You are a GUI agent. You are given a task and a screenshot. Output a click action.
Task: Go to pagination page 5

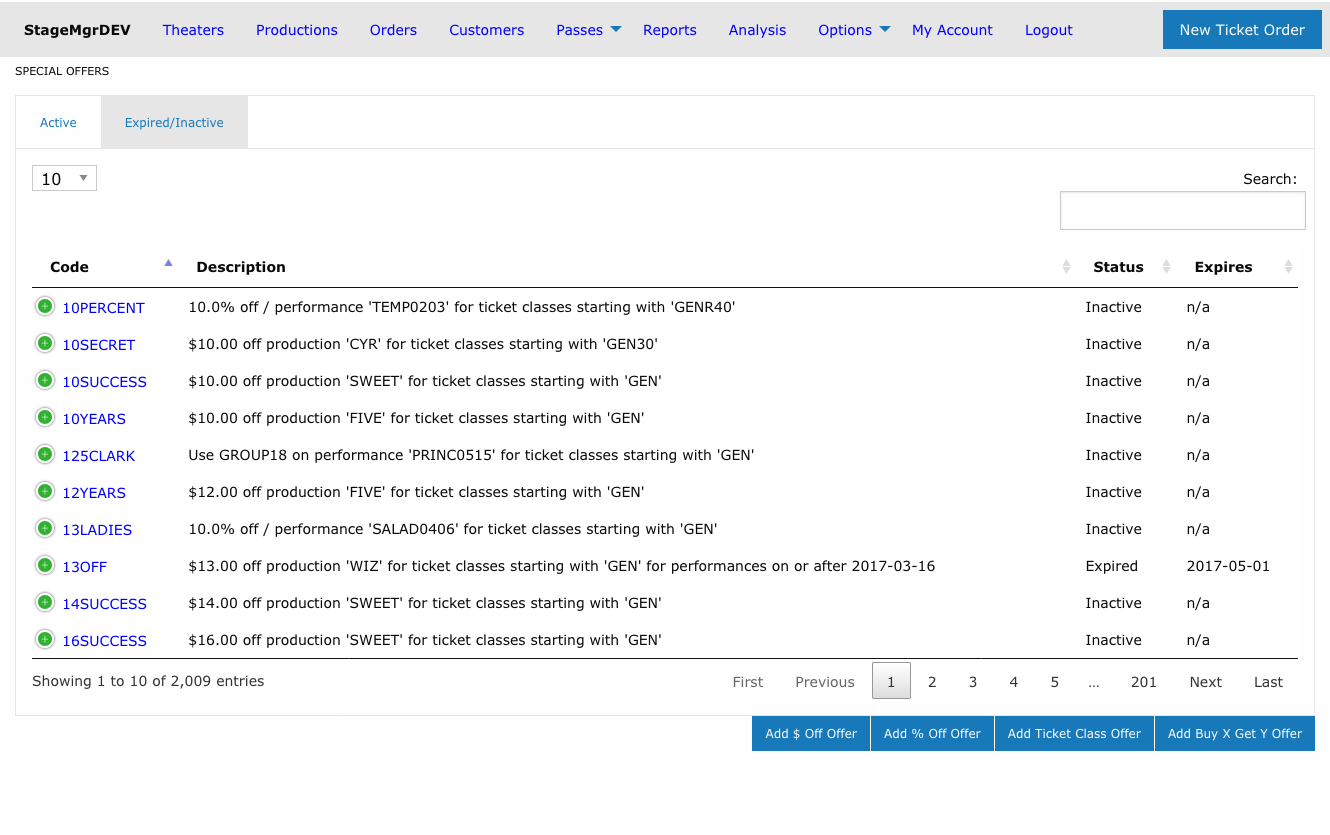click(1054, 681)
